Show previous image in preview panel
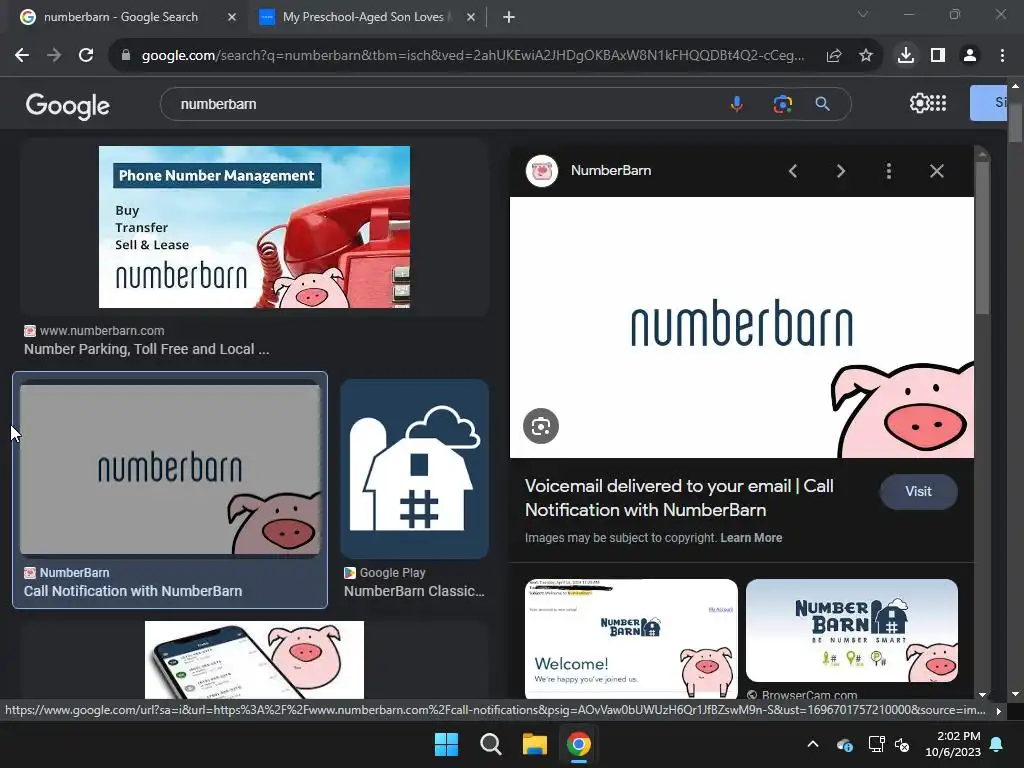Viewport: 1024px width, 768px height. (793, 171)
